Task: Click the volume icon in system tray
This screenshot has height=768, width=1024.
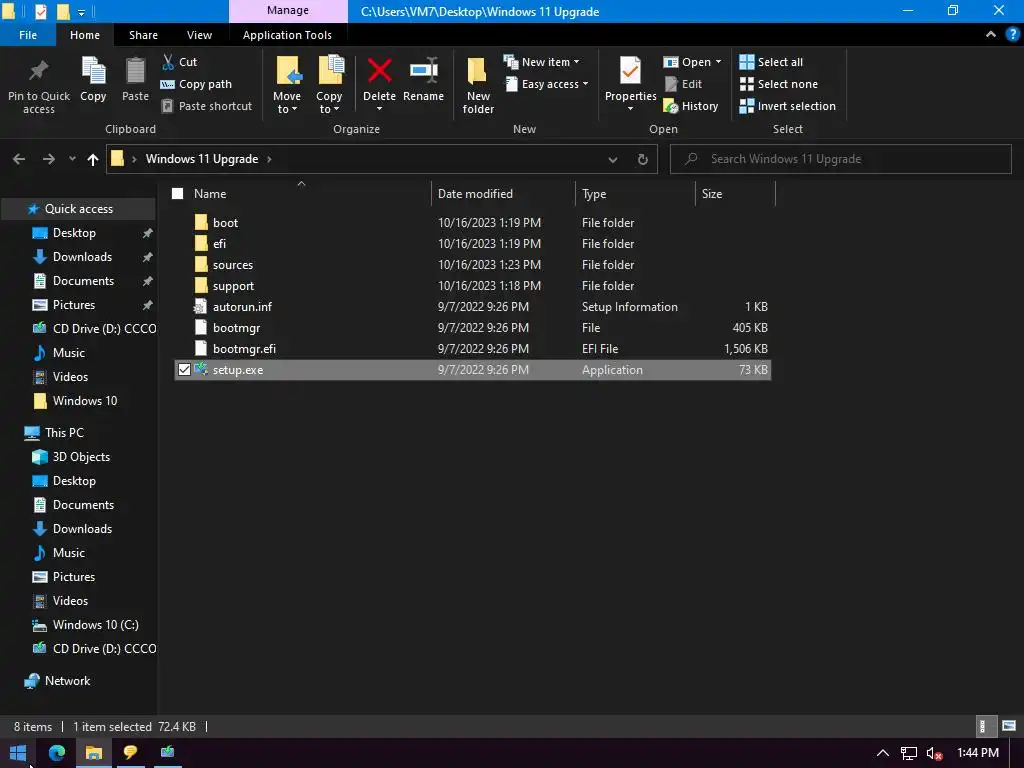Action: point(934,753)
